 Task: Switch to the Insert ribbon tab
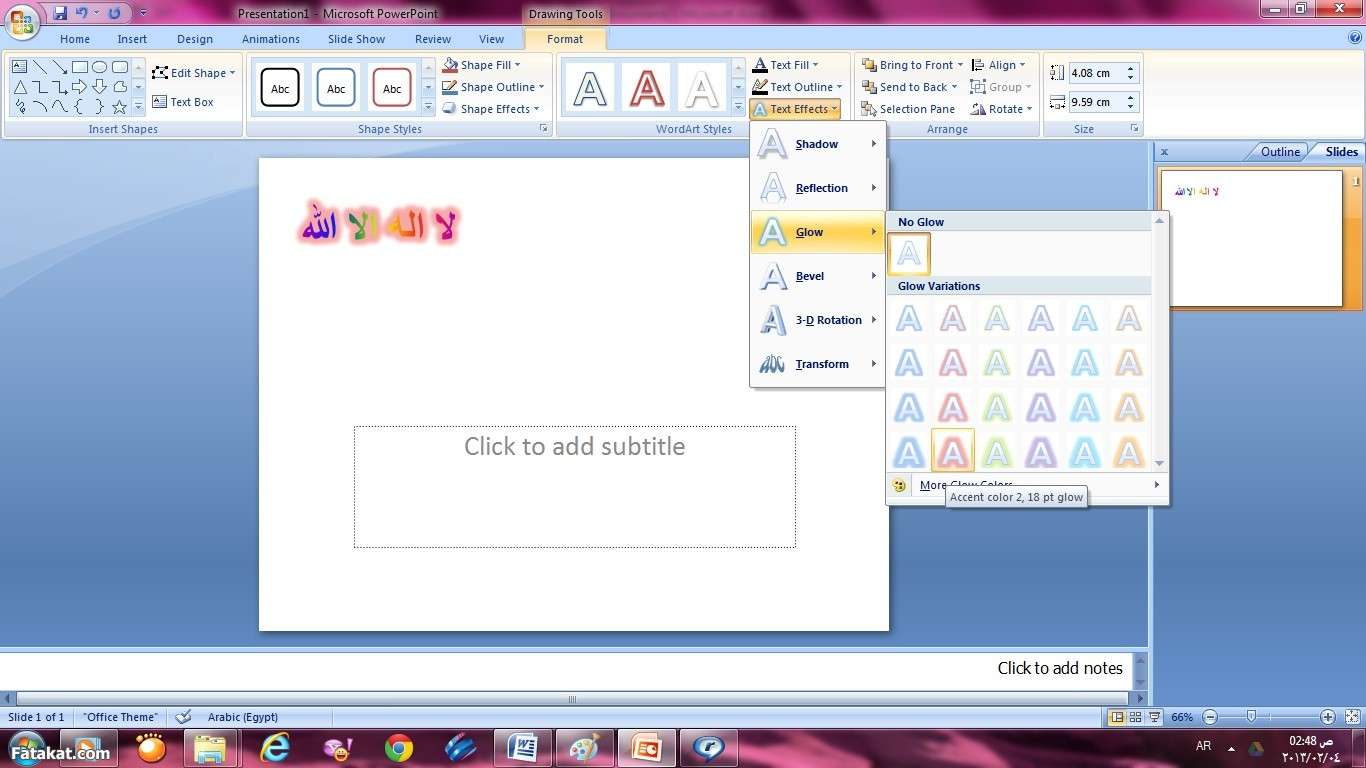(x=132, y=39)
